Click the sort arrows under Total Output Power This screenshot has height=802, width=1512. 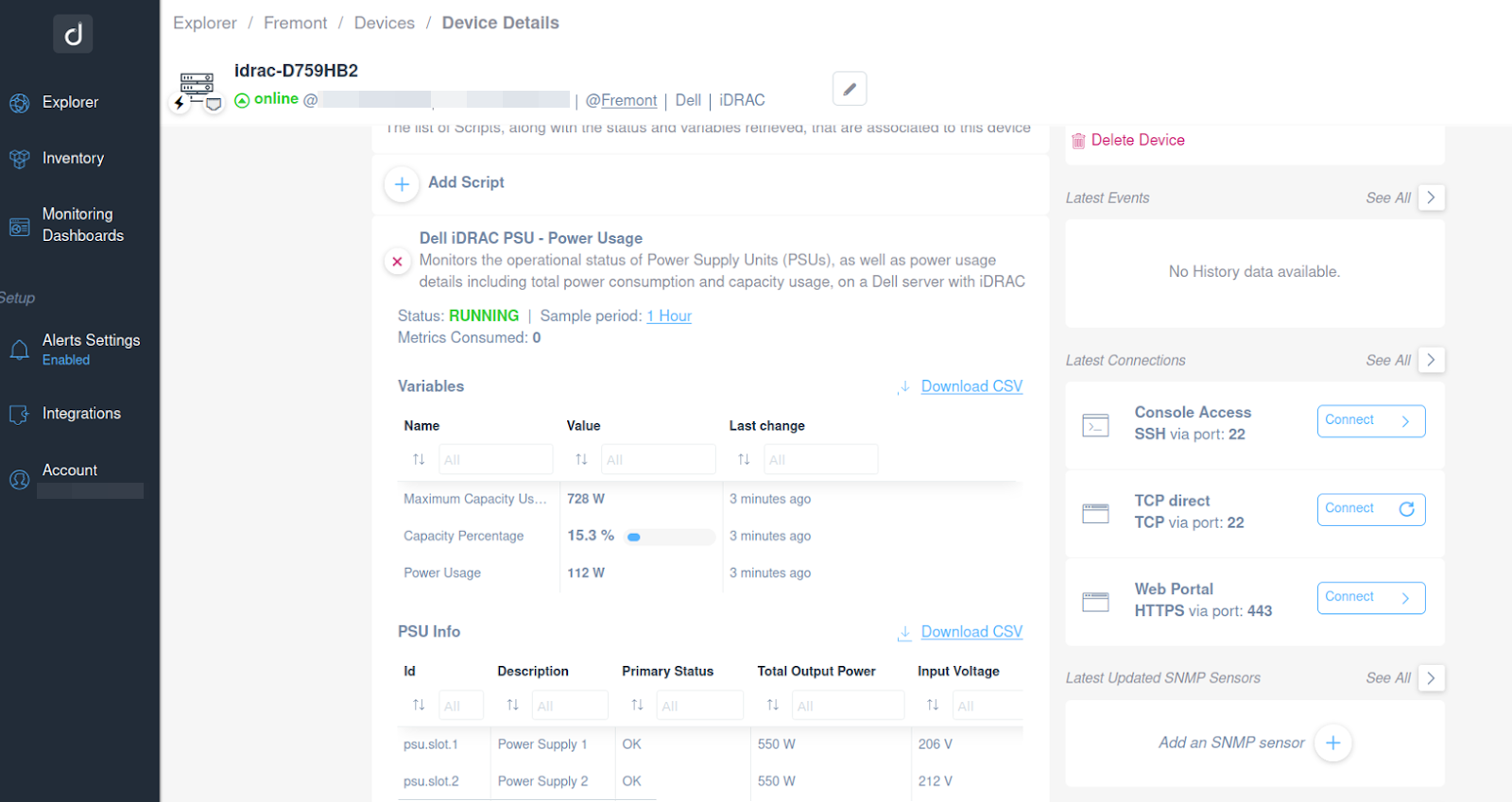[772, 705]
